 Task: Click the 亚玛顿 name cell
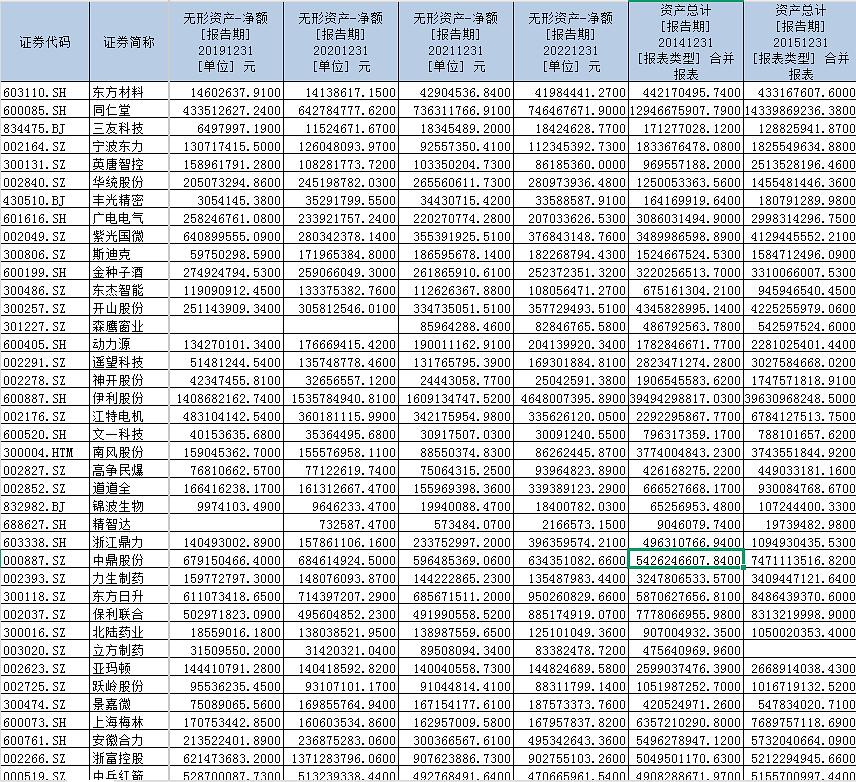point(129,668)
